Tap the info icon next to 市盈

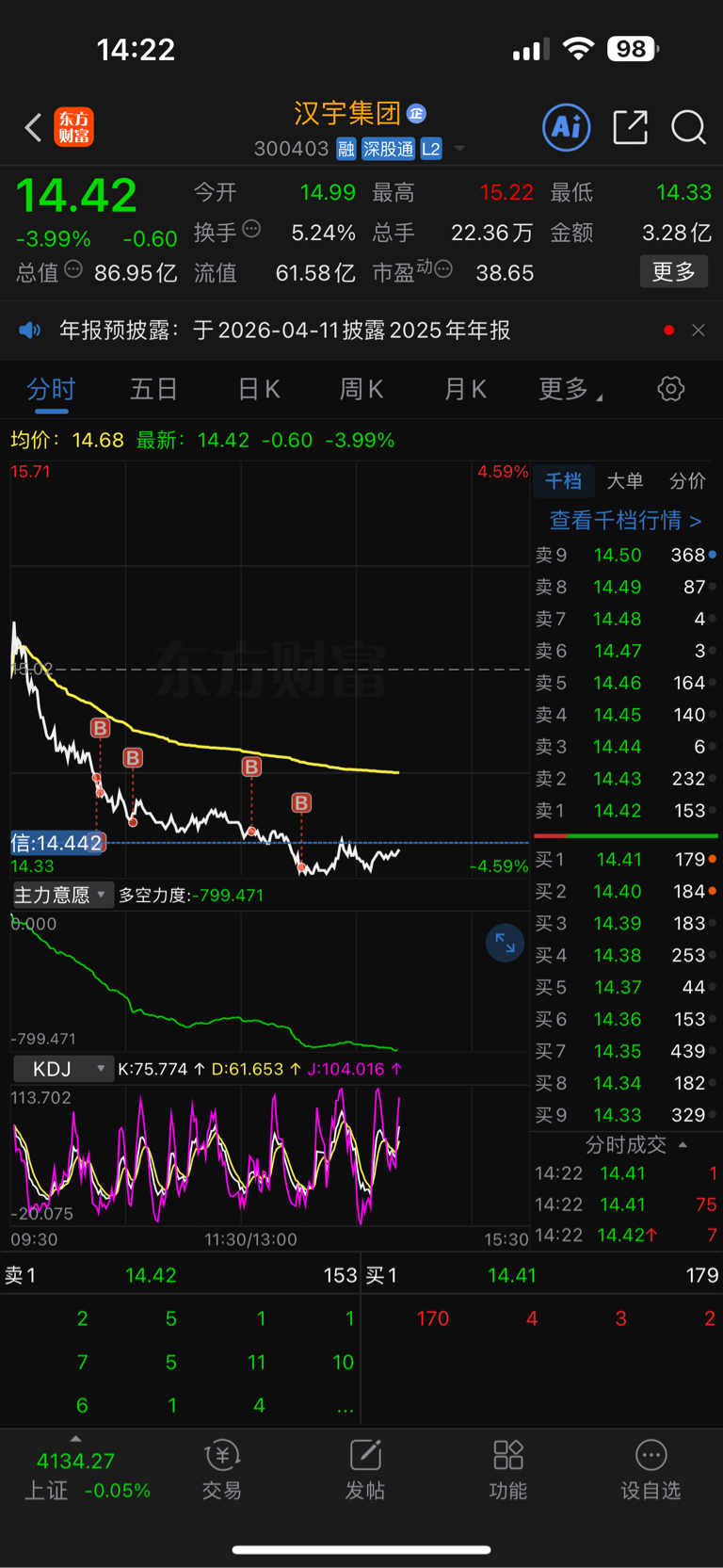tap(443, 269)
